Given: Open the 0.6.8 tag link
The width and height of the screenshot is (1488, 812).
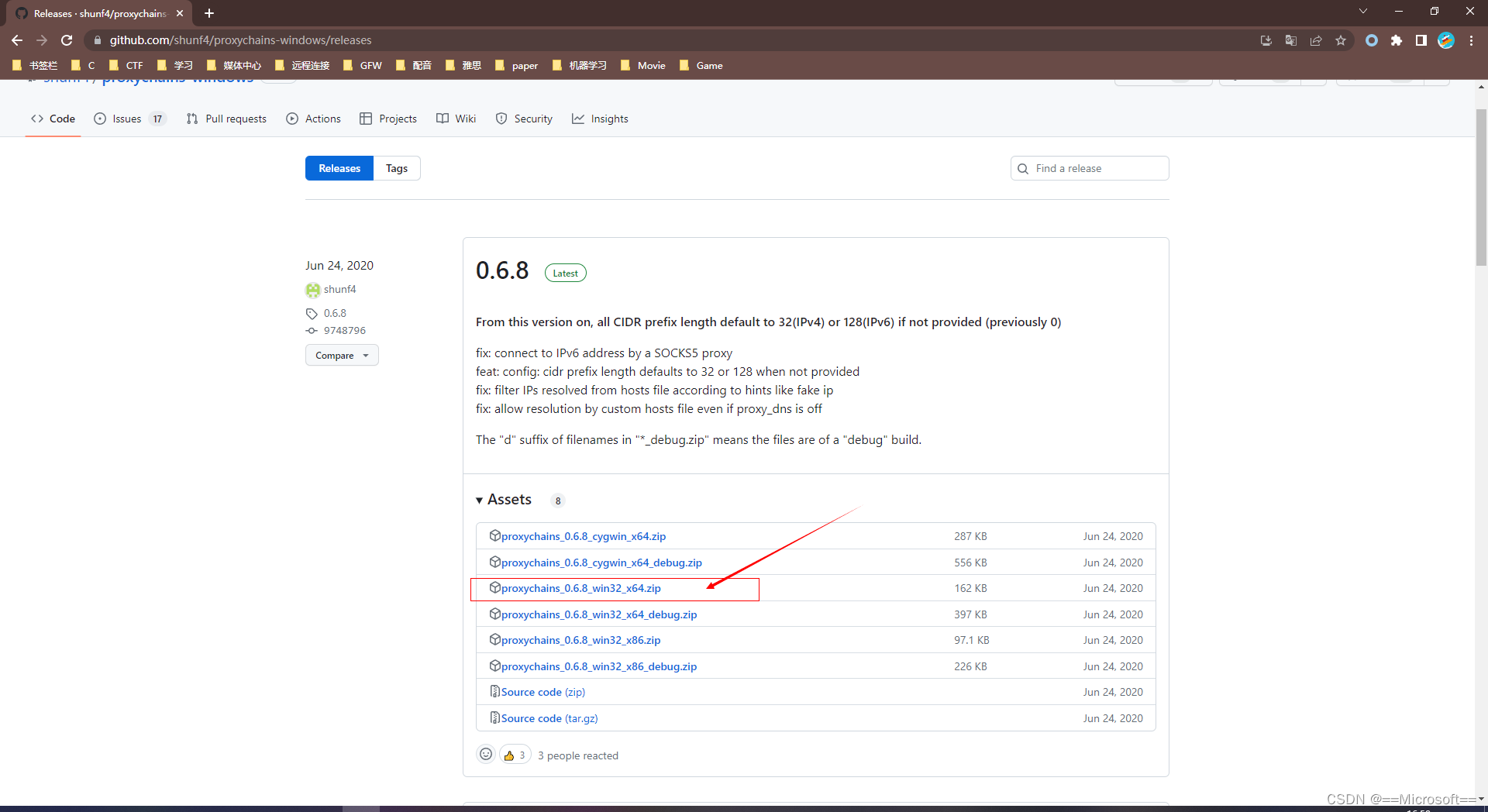Looking at the screenshot, I should click(335, 313).
